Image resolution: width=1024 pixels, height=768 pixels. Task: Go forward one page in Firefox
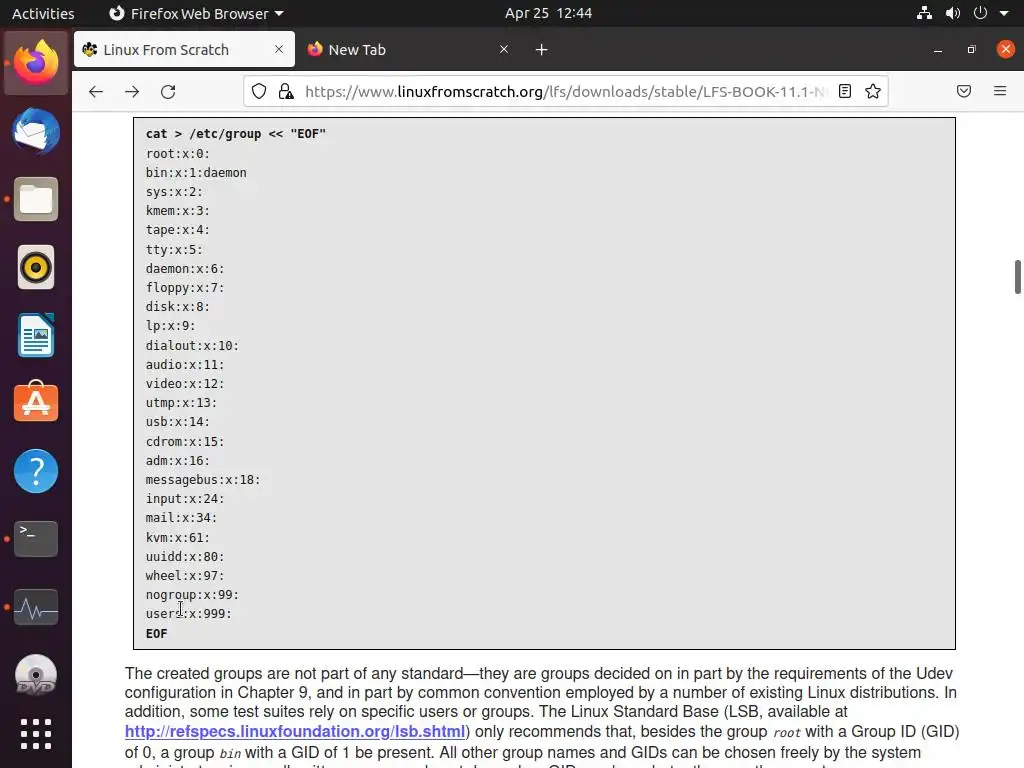tap(132, 91)
